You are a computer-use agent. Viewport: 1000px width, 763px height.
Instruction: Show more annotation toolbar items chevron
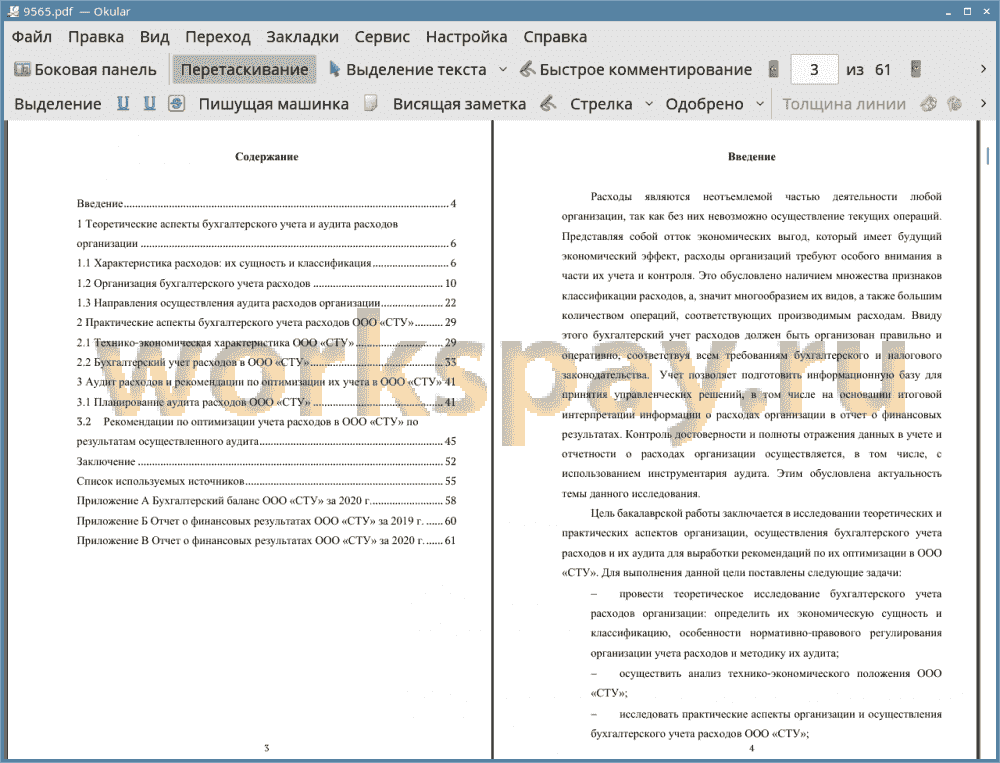[x=983, y=103]
